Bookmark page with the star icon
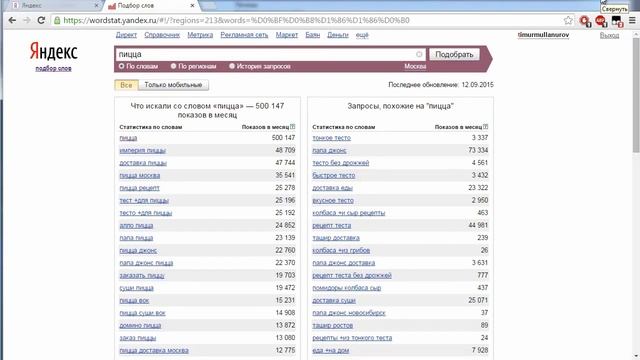The image size is (640, 360). click(x=568, y=20)
